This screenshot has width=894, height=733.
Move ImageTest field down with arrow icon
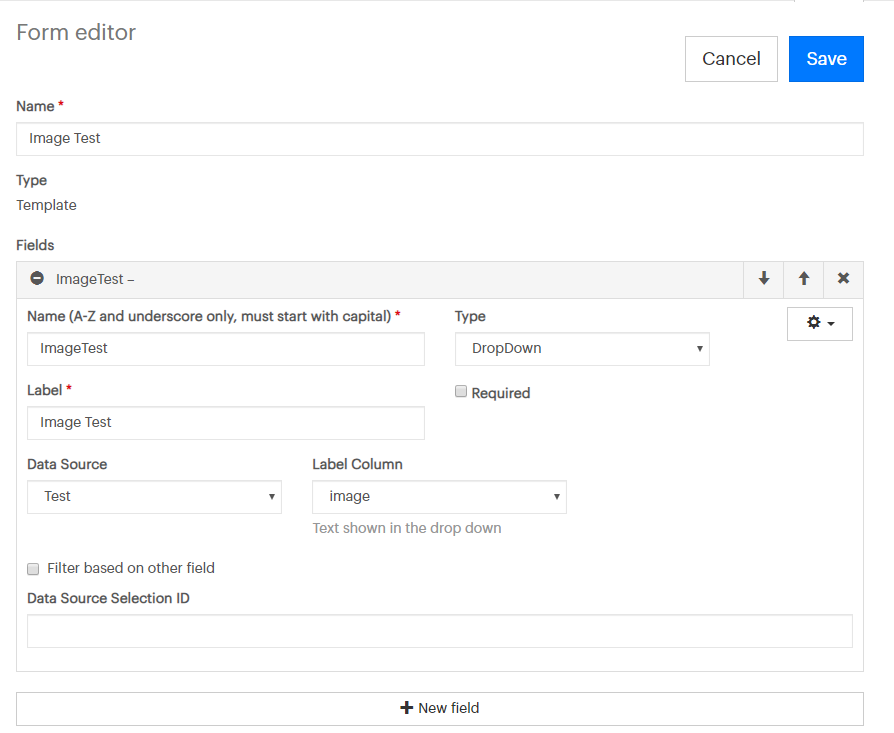pyautogui.click(x=764, y=279)
